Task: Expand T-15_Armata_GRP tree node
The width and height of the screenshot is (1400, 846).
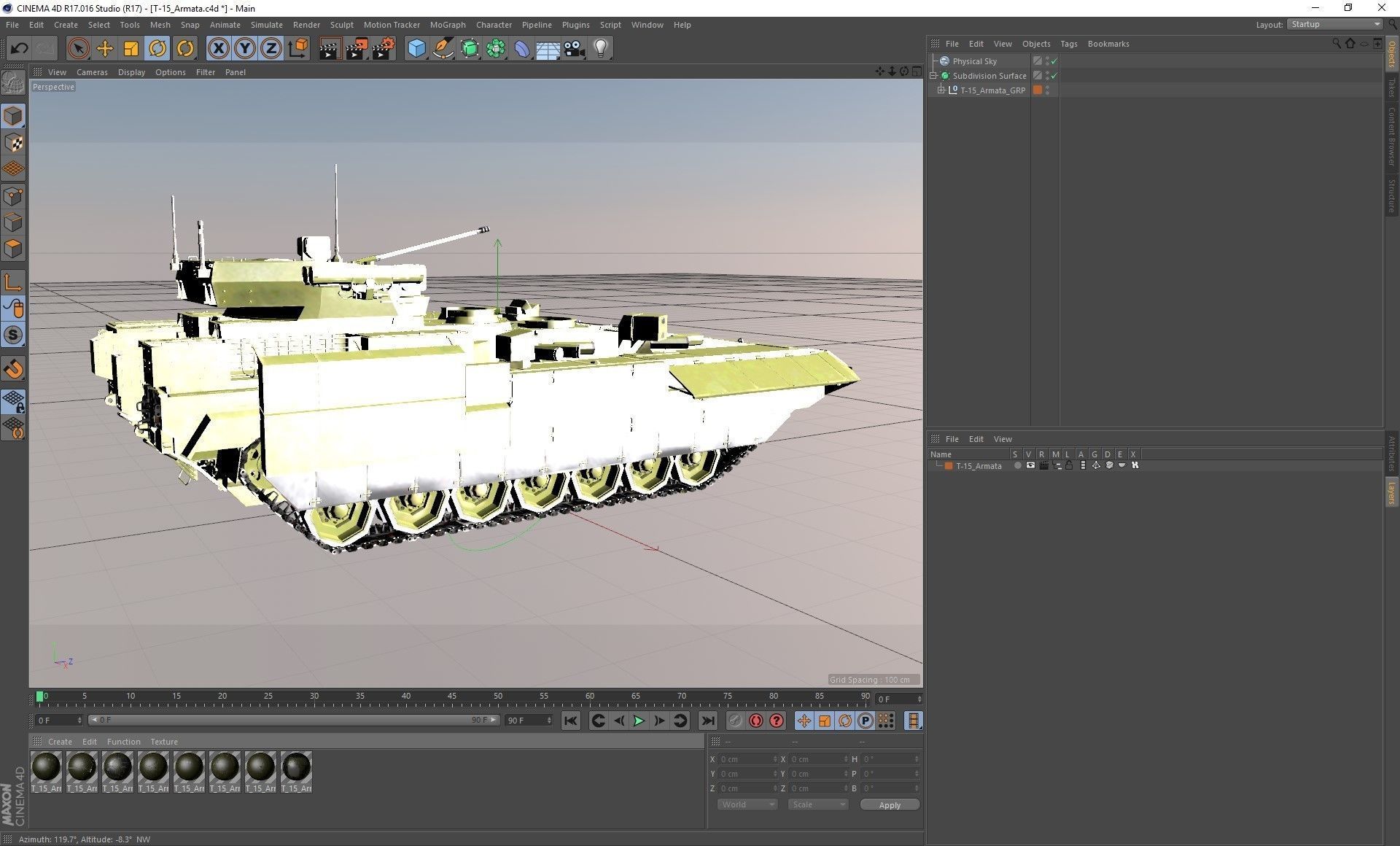Action: point(941,90)
